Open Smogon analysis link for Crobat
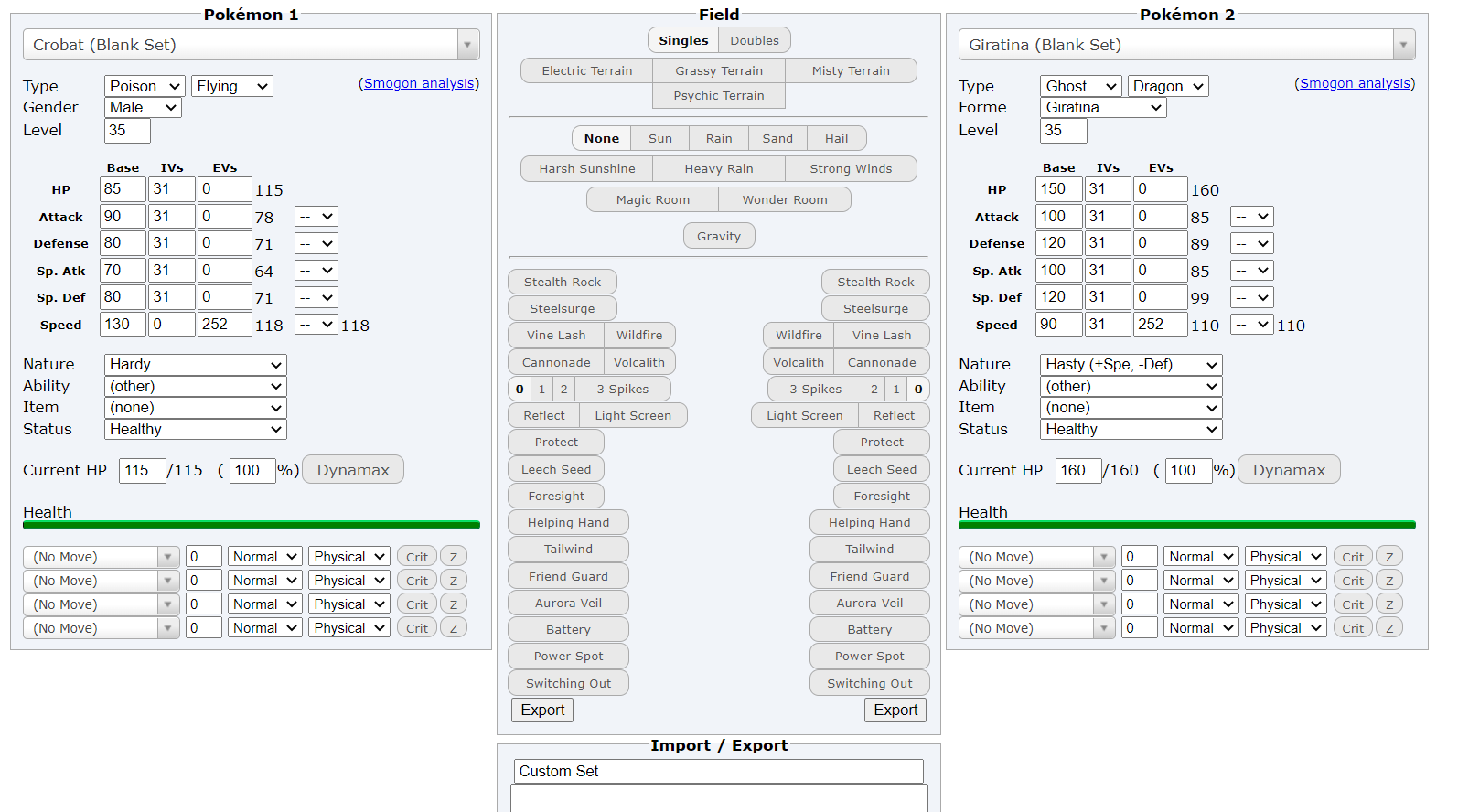Screen dimensions: 1458x812 pos(419,83)
